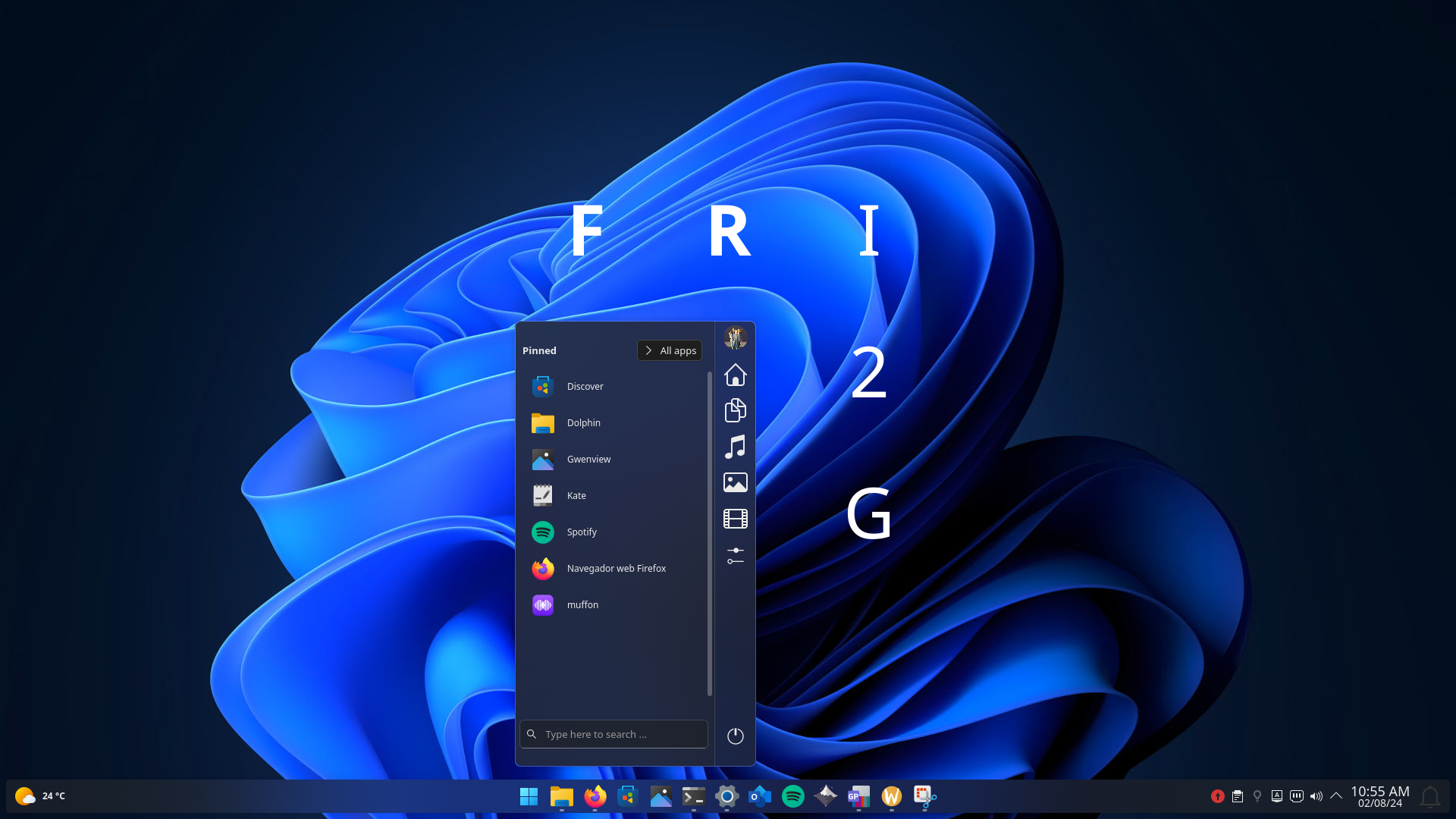Viewport: 1456px width, 819px height.
Task: Launch Kate from the pinned apps
Action: coord(613,496)
